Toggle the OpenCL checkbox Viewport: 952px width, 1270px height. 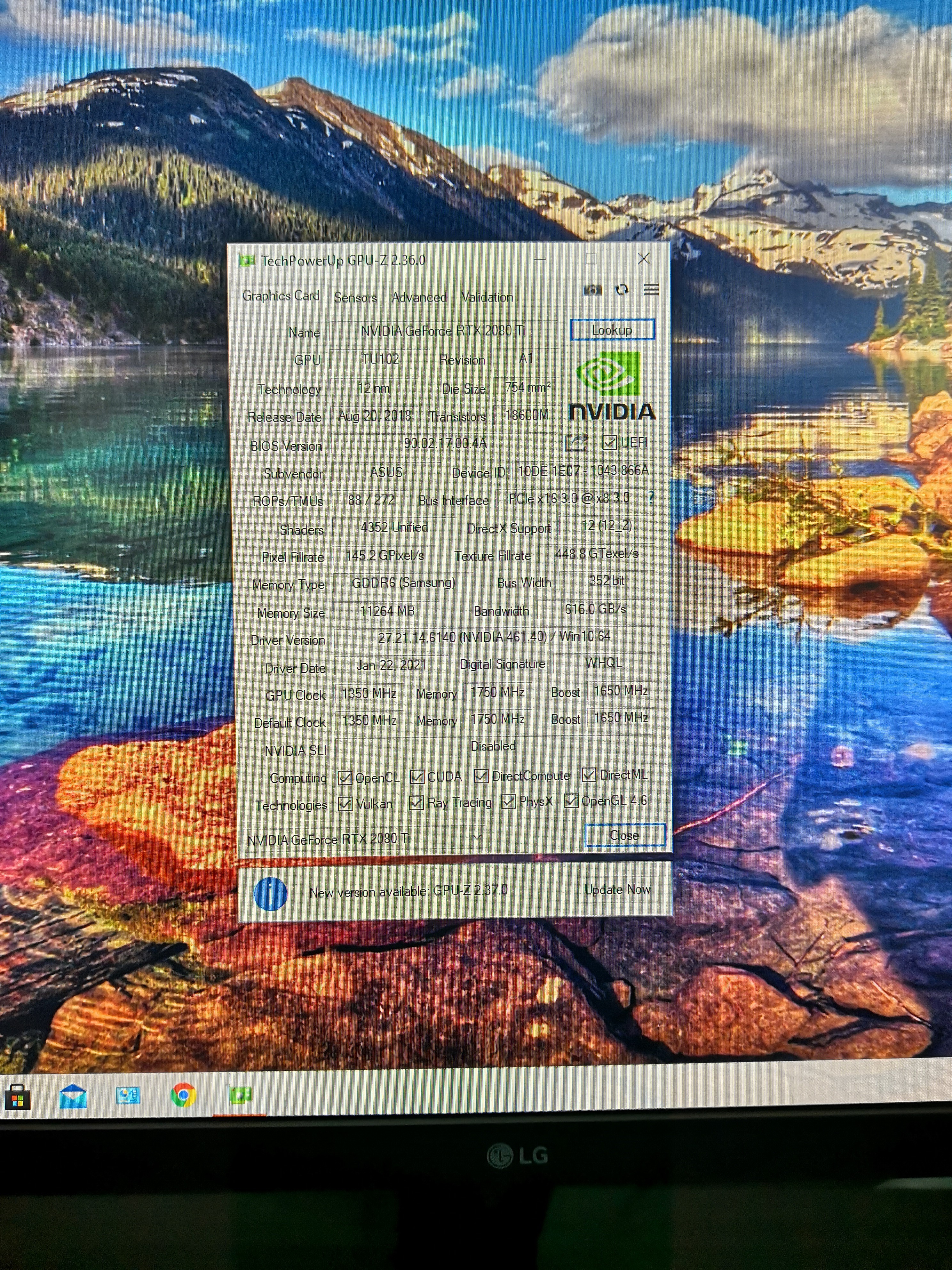tap(345, 777)
